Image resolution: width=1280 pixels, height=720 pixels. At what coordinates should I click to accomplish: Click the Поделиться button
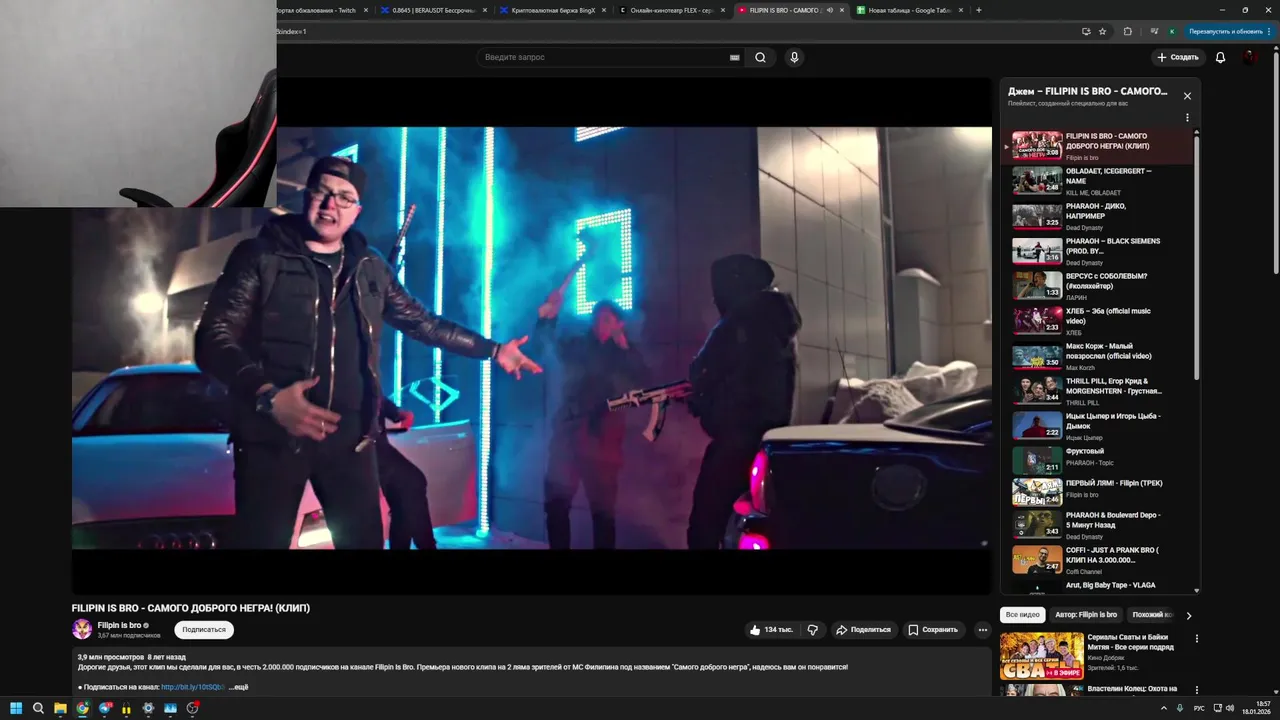tap(863, 630)
